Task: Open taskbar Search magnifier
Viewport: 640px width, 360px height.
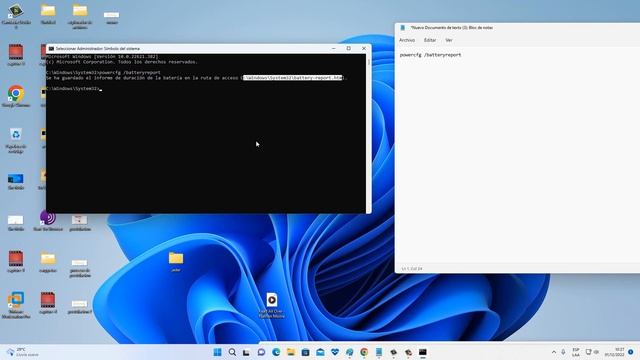Action: pos(232,352)
